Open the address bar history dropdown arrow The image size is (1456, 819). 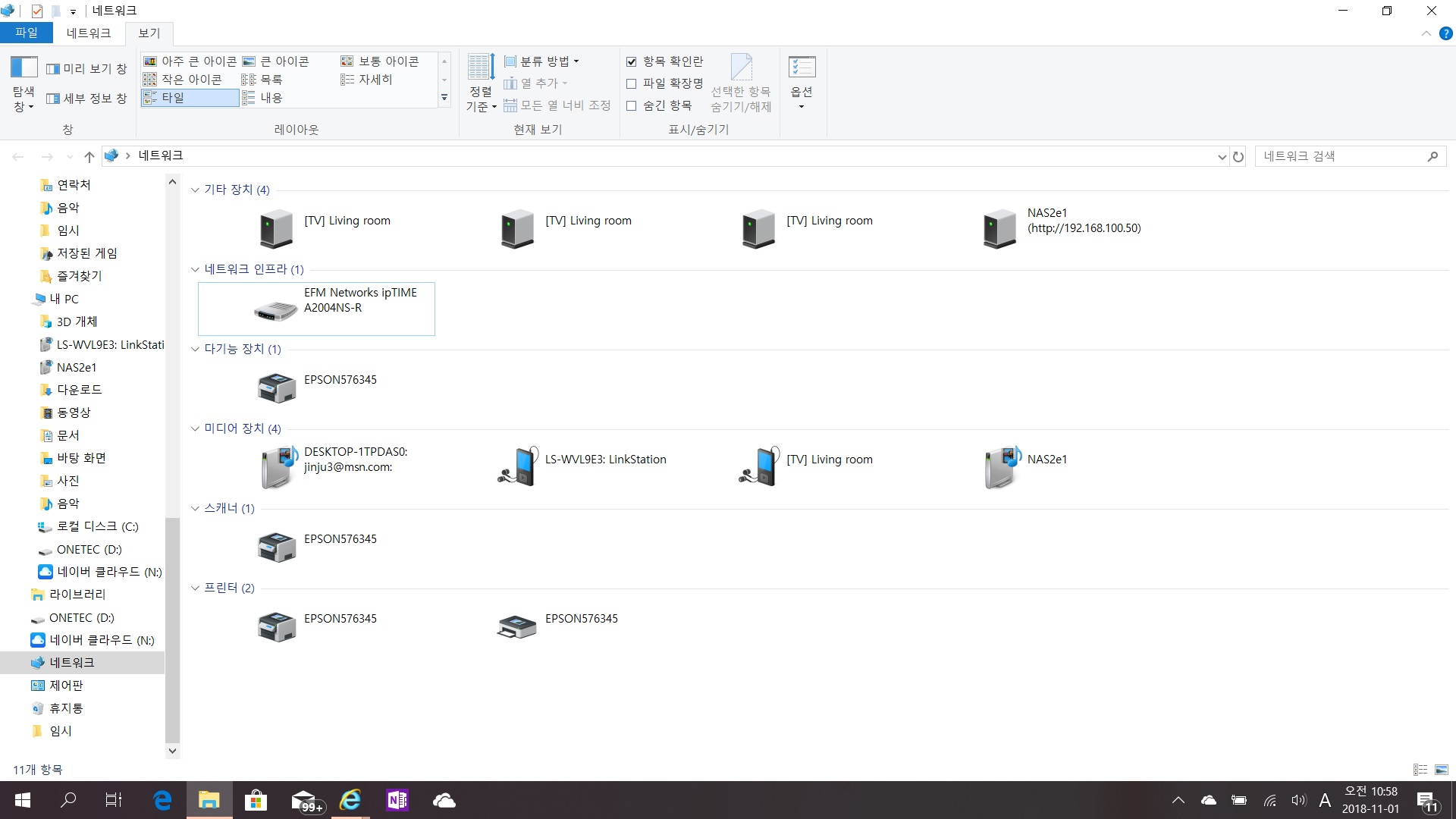tap(1222, 157)
